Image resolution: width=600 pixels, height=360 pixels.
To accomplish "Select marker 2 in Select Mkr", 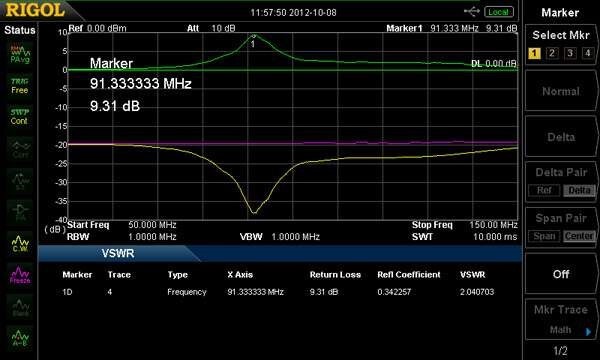I will click(x=552, y=53).
